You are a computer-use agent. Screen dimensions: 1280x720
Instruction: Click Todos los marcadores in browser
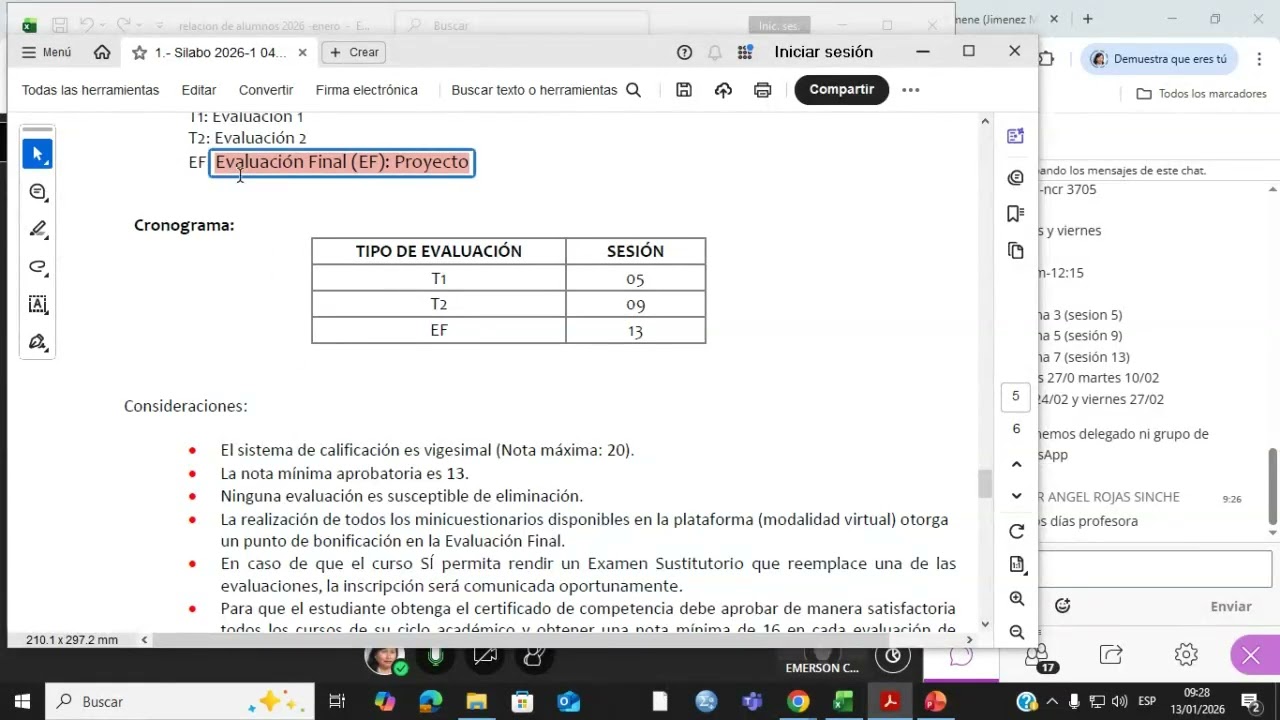(x=1202, y=94)
